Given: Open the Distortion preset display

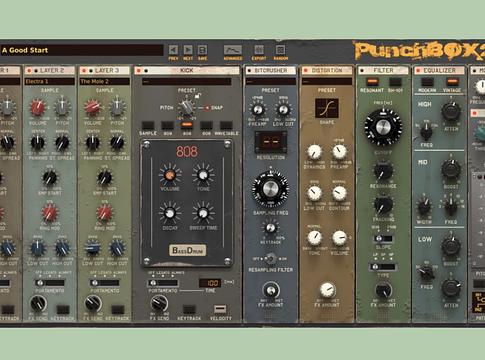Looking at the screenshot, I should (x=327, y=82).
